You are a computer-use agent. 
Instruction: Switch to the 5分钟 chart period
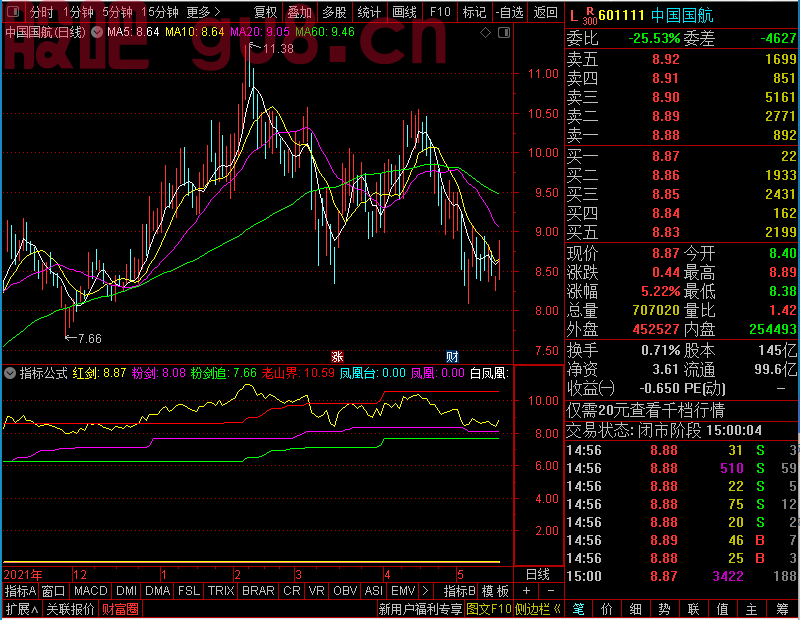click(x=117, y=12)
